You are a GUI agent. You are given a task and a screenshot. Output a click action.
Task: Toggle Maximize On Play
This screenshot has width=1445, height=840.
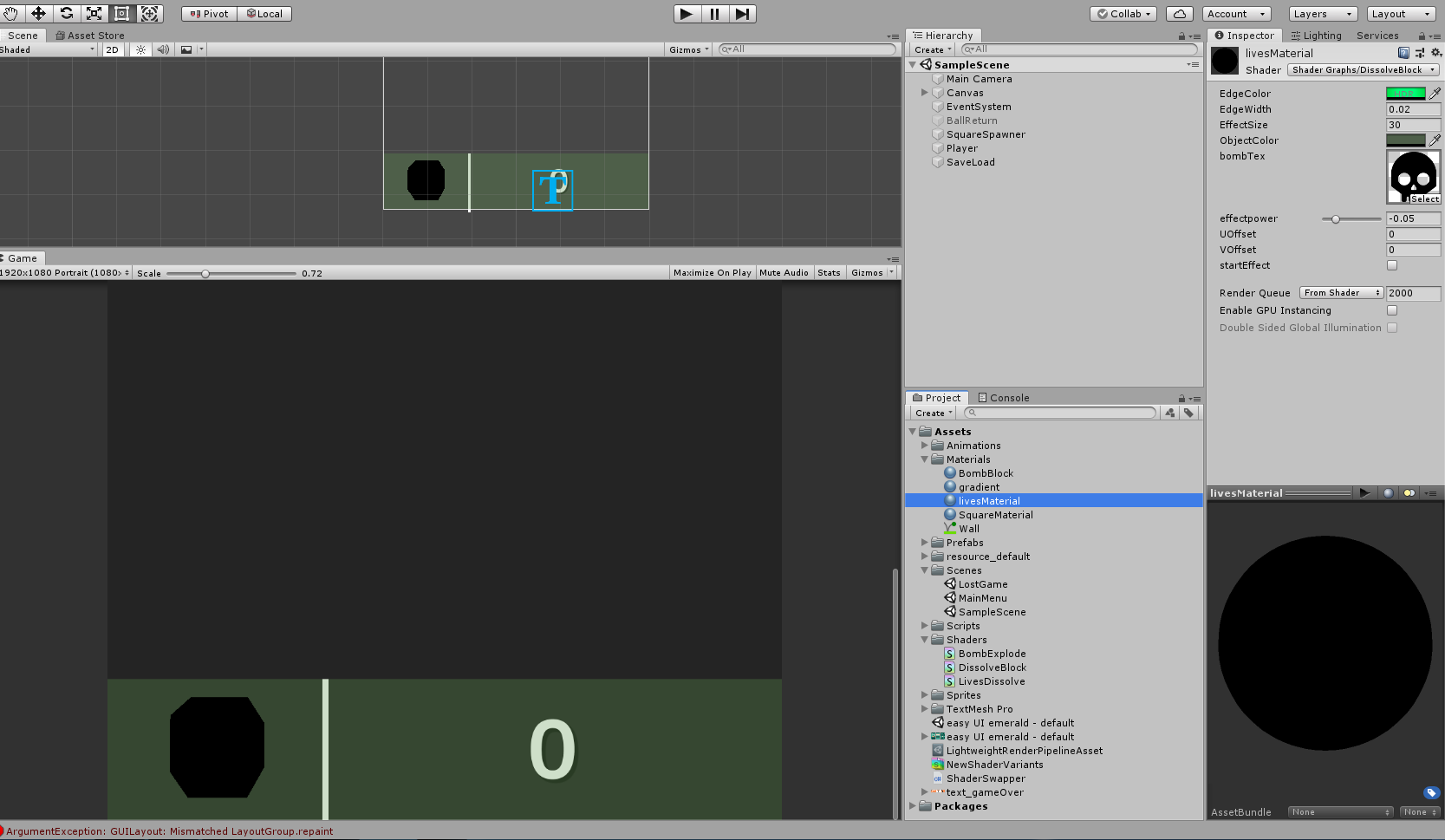(713, 272)
